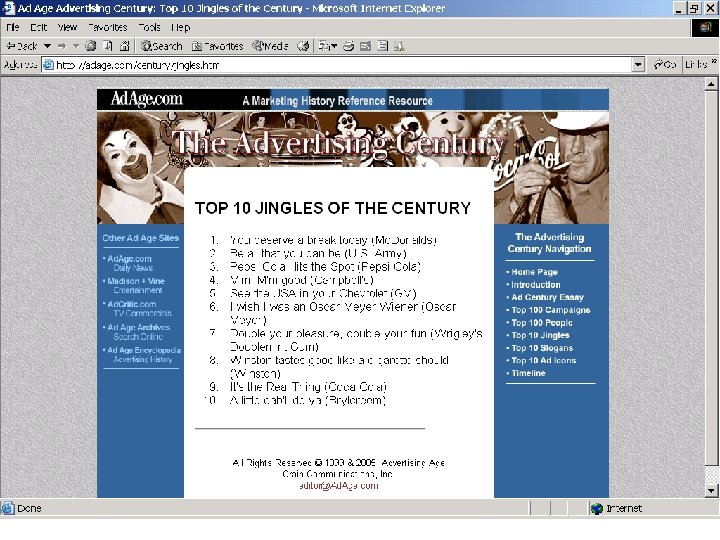Open the Top 10 Ad Icons link

pyautogui.click(x=544, y=360)
